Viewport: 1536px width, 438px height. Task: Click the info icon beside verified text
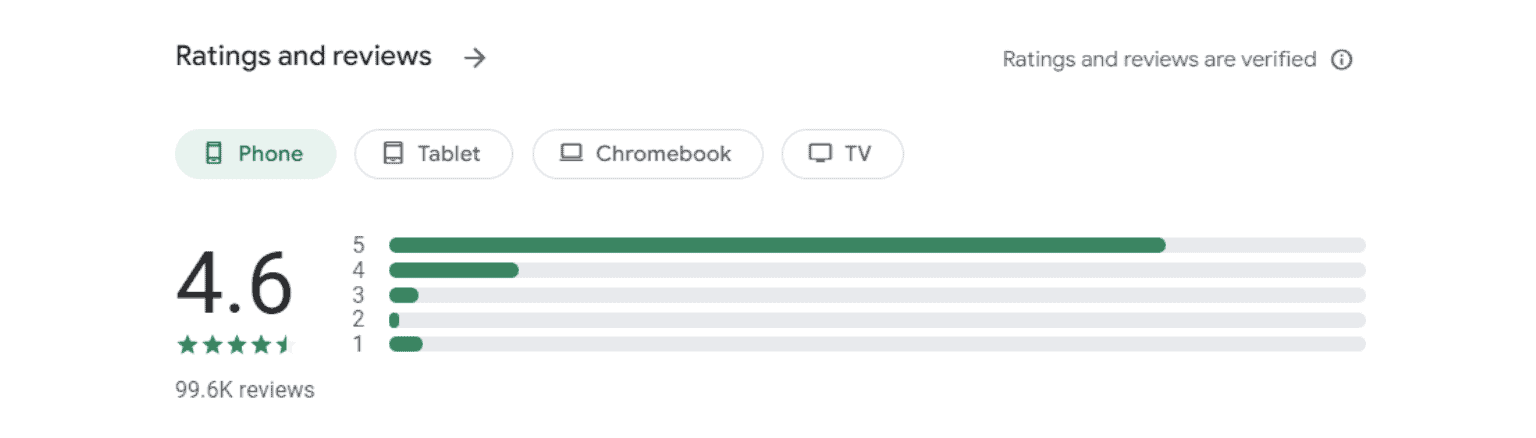1342,60
